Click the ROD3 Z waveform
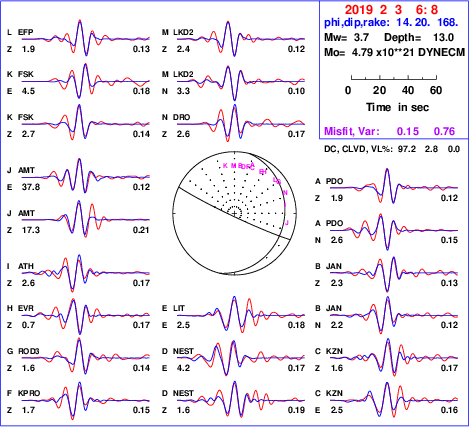Screen dimensions: 469x427 click(x=86, y=358)
